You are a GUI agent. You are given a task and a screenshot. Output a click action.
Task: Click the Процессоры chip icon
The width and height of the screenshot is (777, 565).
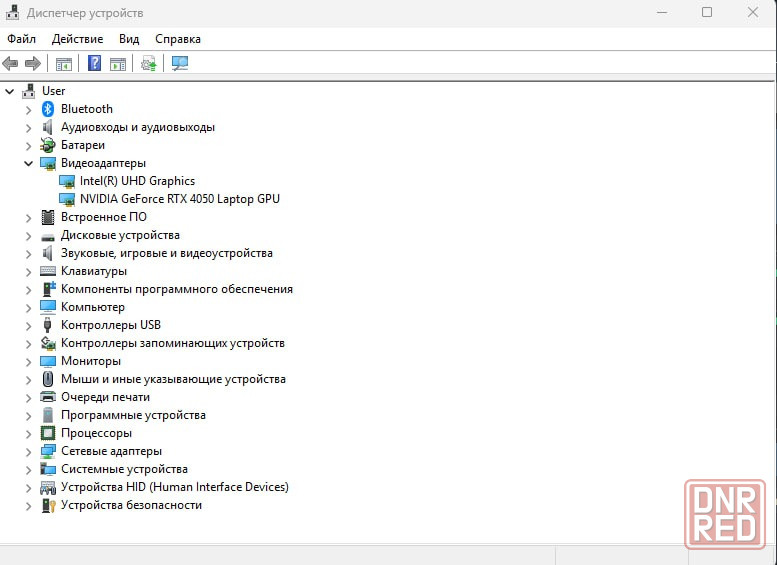tap(48, 433)
